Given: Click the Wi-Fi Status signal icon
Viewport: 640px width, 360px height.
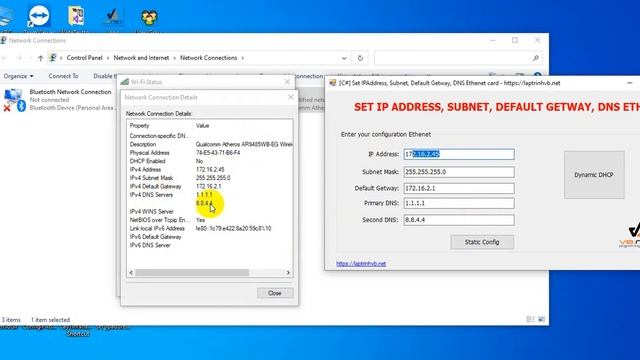Looking at the screenshot, I should (x=125, y=82).
